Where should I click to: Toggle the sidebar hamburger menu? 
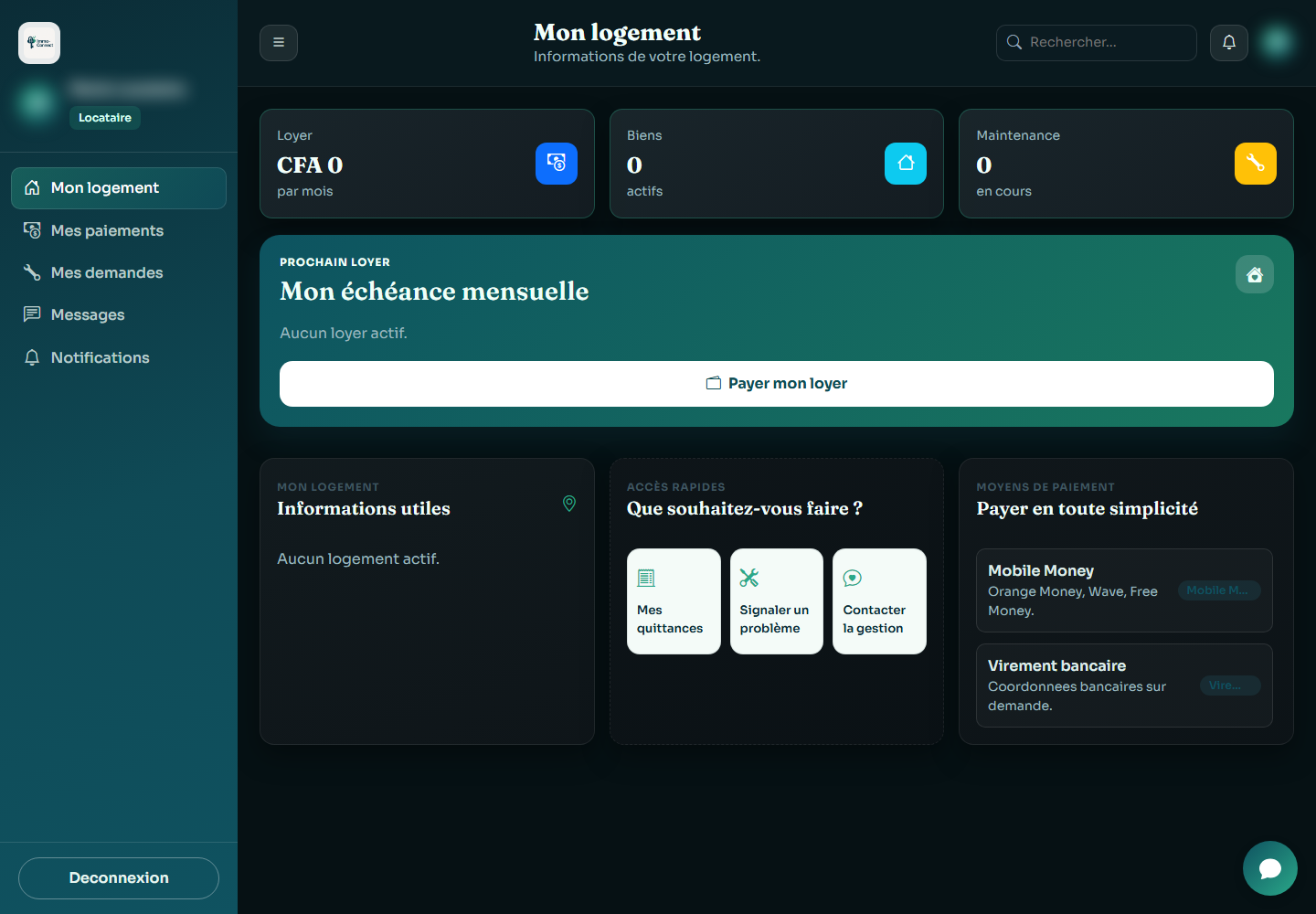[279, 43]
